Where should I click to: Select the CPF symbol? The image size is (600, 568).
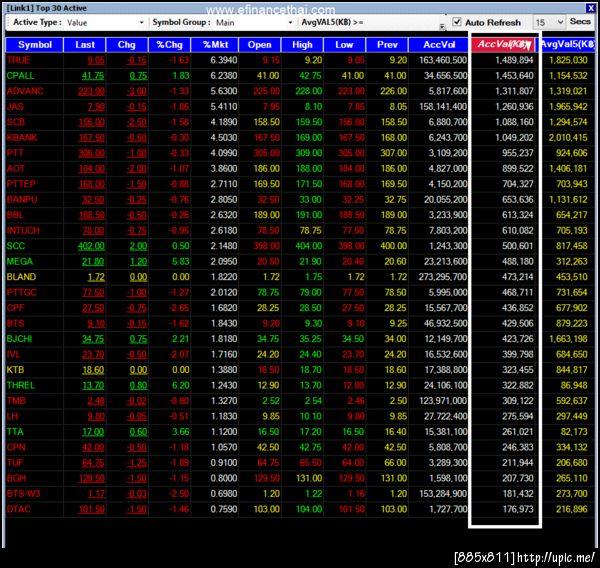click(15, 308)
